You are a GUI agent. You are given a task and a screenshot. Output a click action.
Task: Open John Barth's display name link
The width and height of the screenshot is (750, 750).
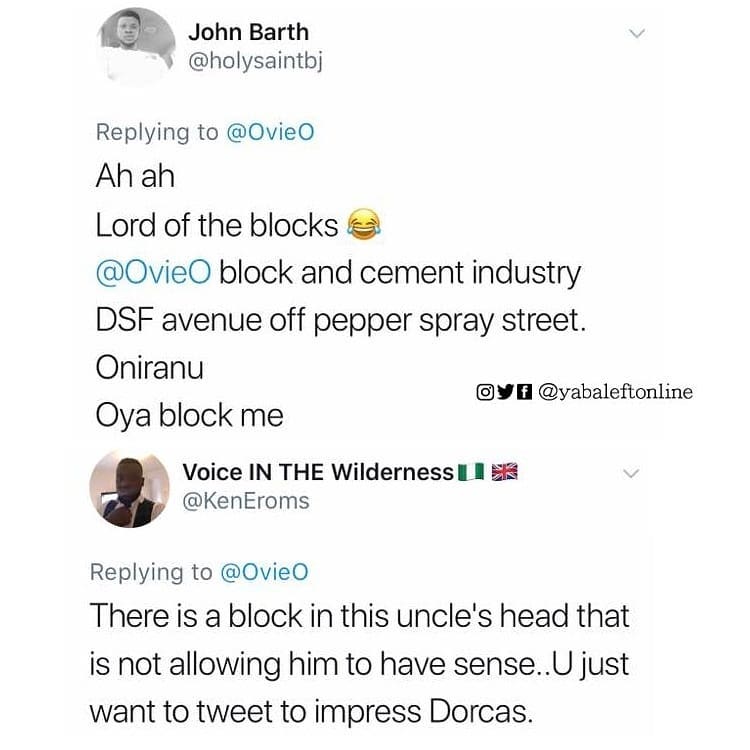coord(249,32)
